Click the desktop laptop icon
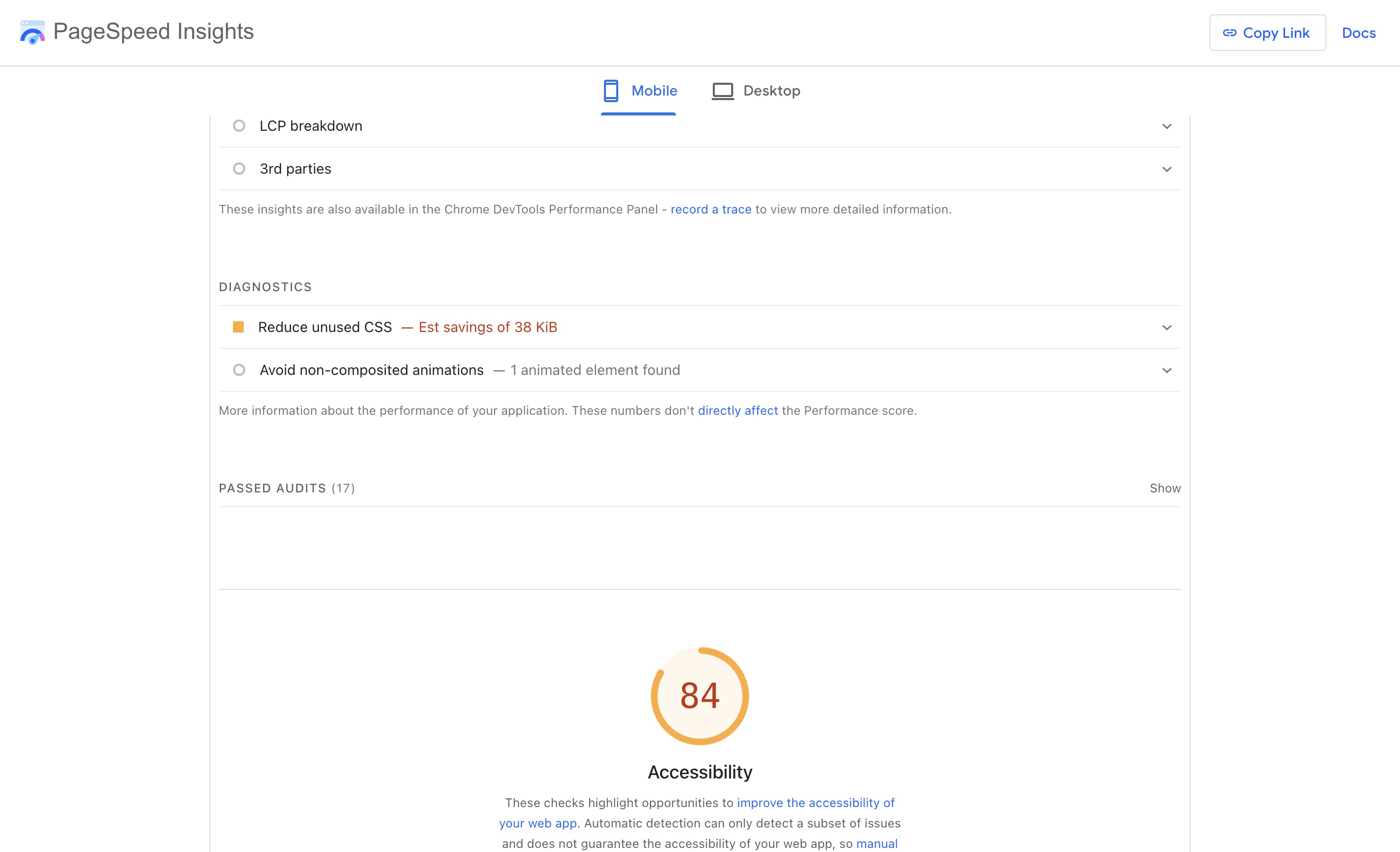The height and width of the screenshot is (852, 1400). click(722, 91)
